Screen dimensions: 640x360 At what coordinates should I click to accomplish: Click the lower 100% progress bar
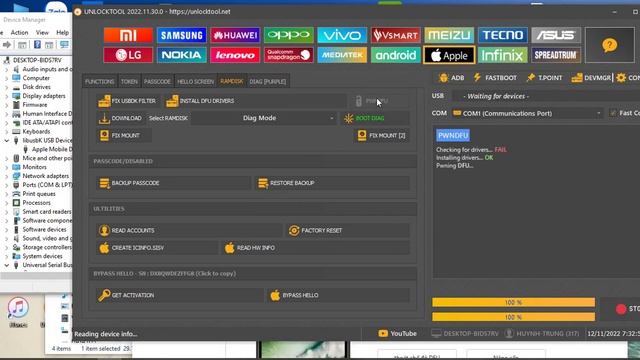point(513,317)
